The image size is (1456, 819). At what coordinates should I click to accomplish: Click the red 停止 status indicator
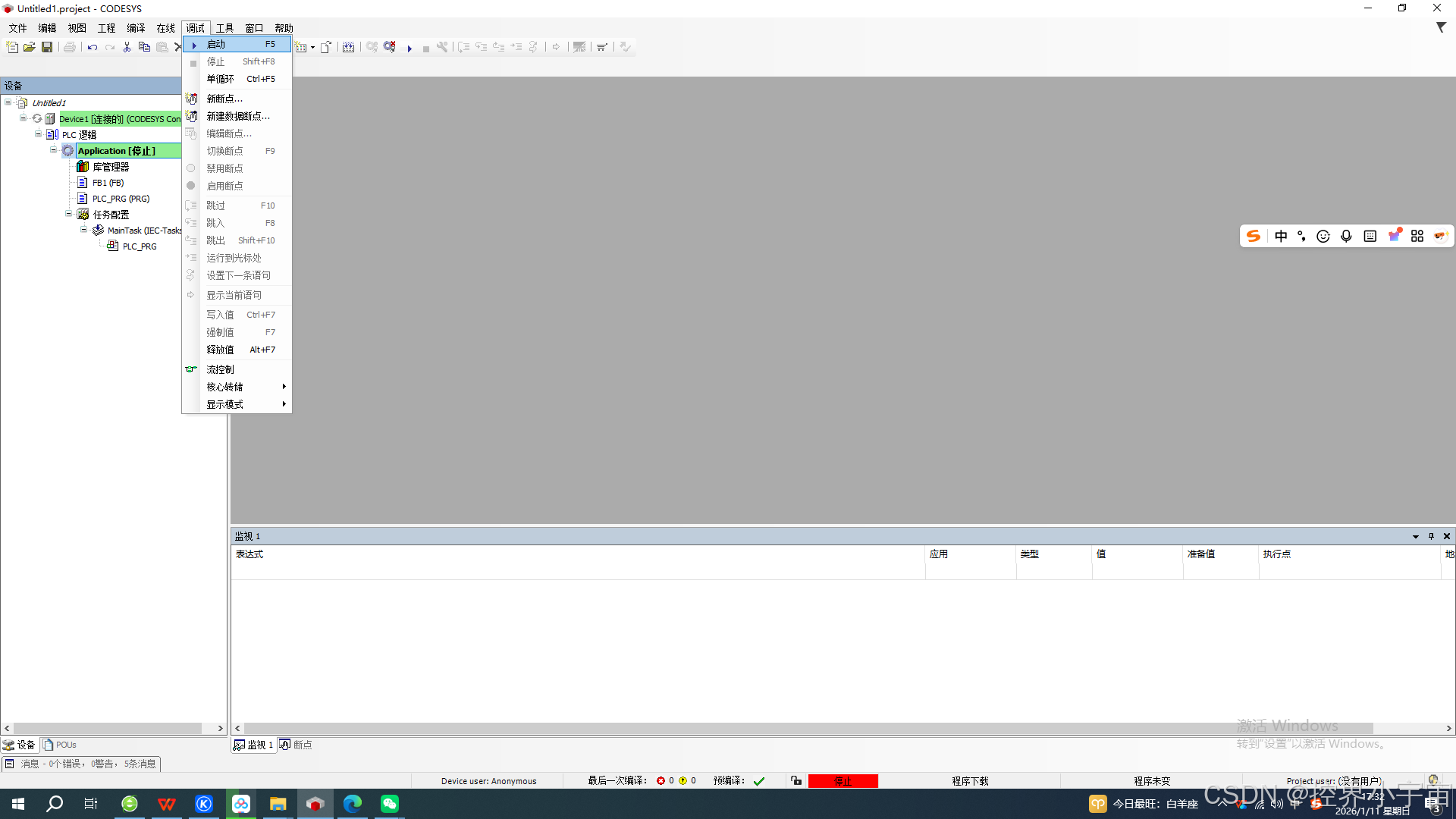pyautogui.click(x=843, y=780)
